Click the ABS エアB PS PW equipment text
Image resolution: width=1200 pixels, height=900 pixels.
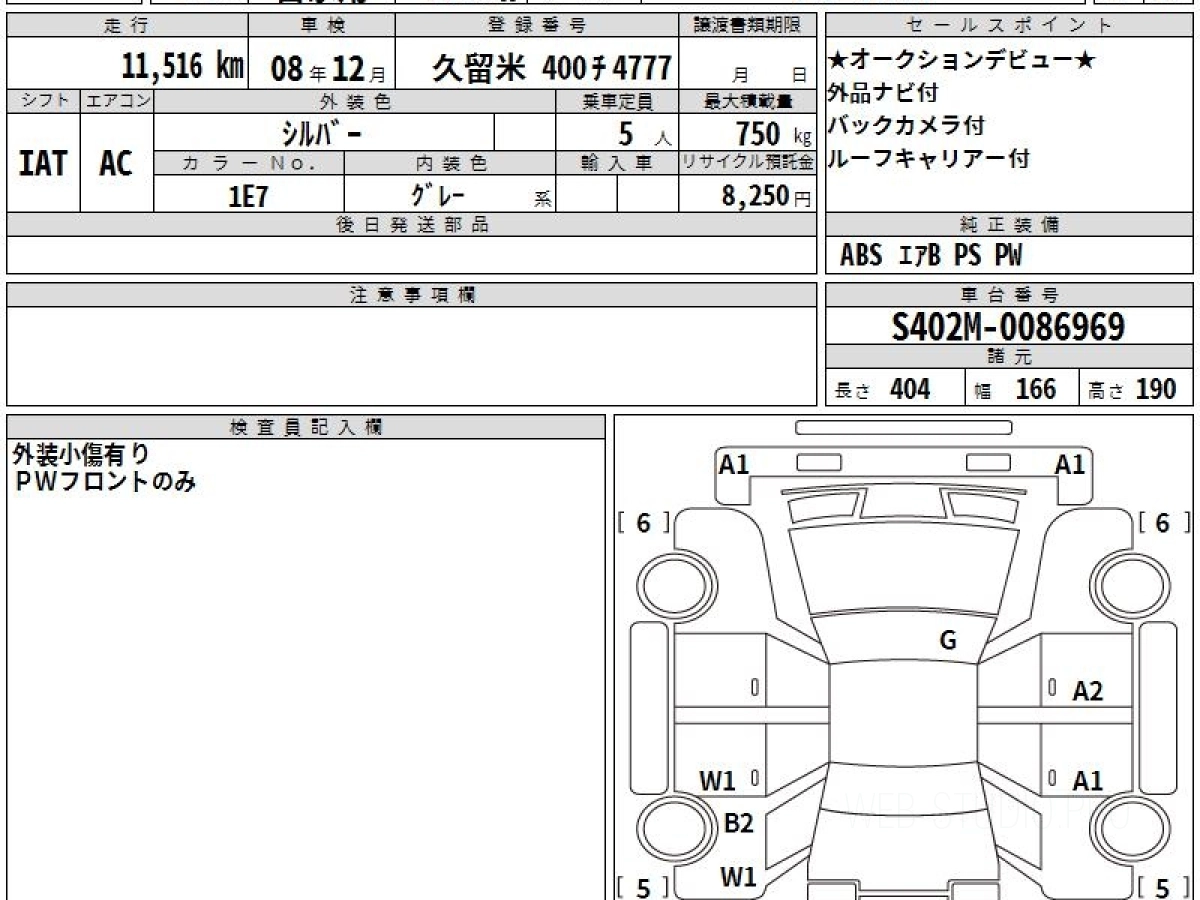tap(931, 256)
